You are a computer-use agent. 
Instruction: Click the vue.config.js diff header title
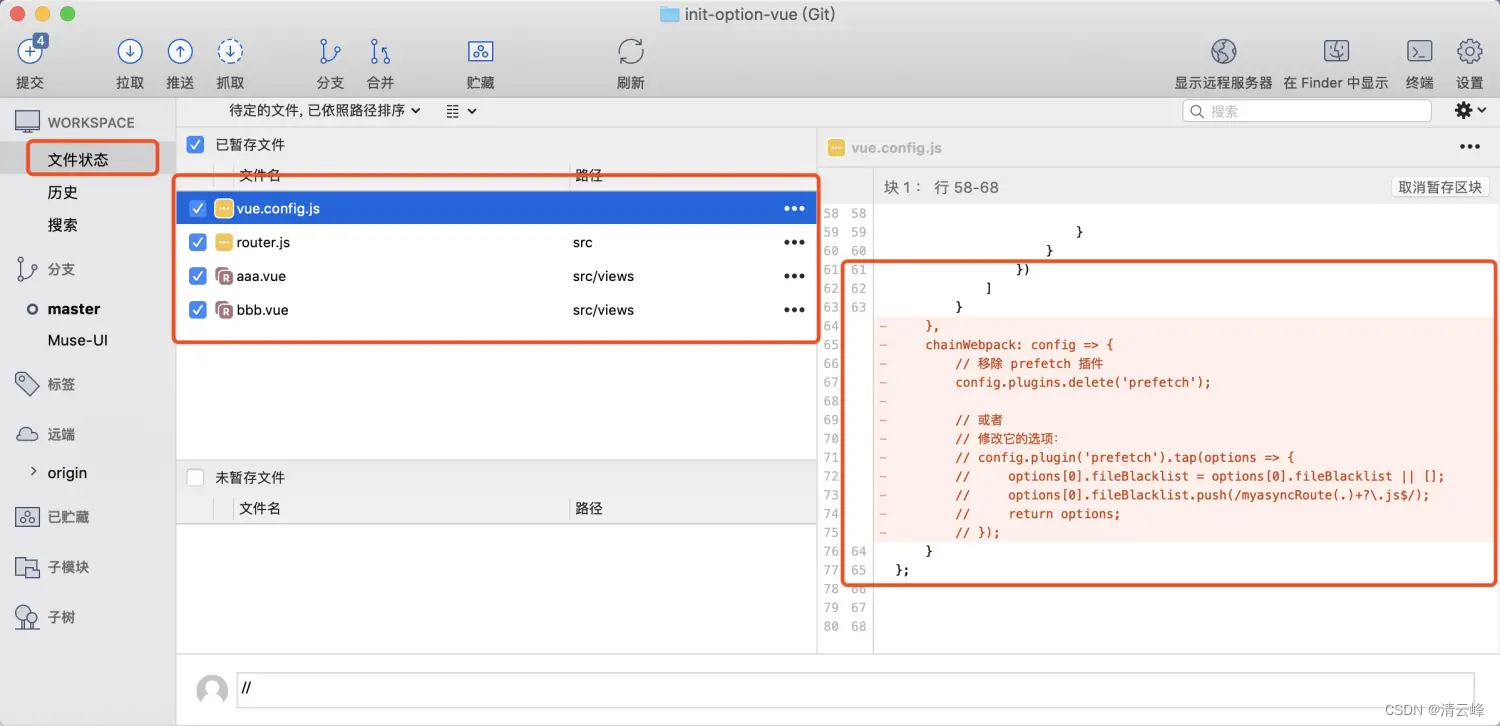click(x=896, y=147)
